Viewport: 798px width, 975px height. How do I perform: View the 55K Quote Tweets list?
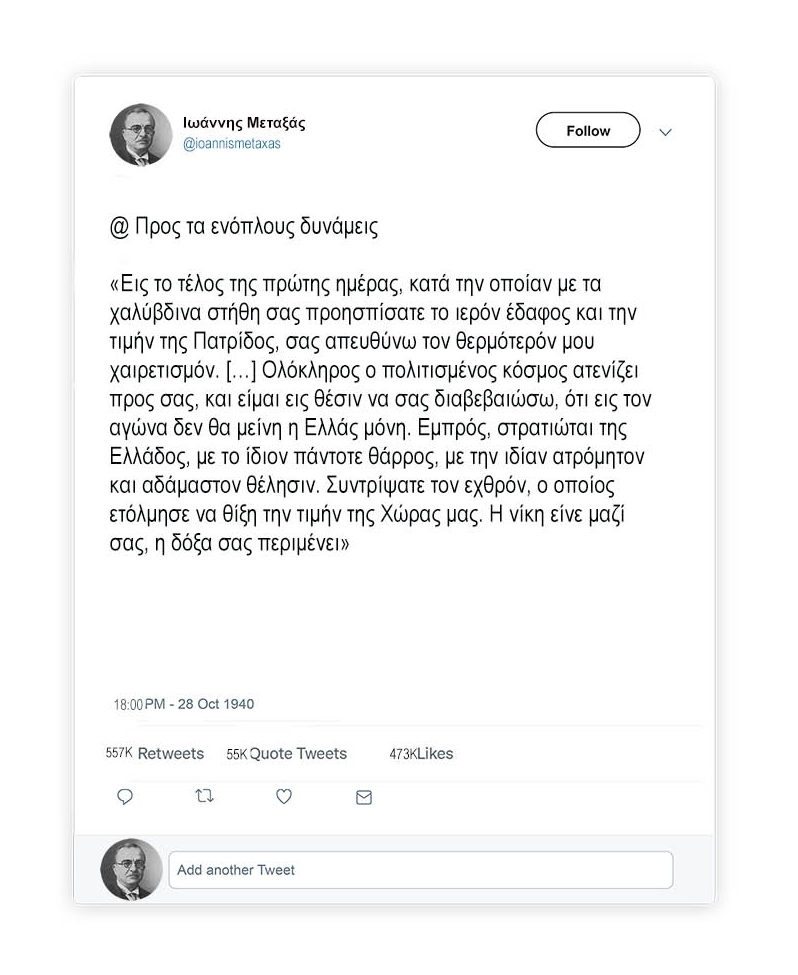tap(287, 754)
